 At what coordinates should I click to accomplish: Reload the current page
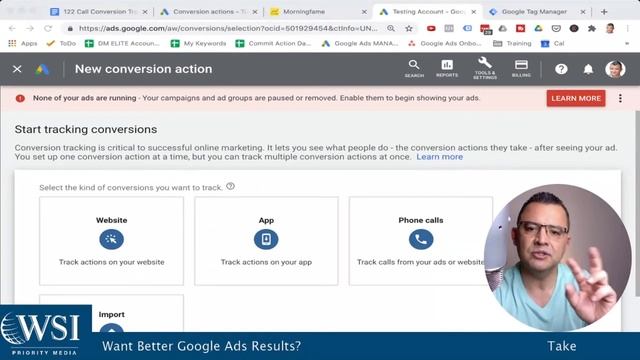[x=48, y=29]
